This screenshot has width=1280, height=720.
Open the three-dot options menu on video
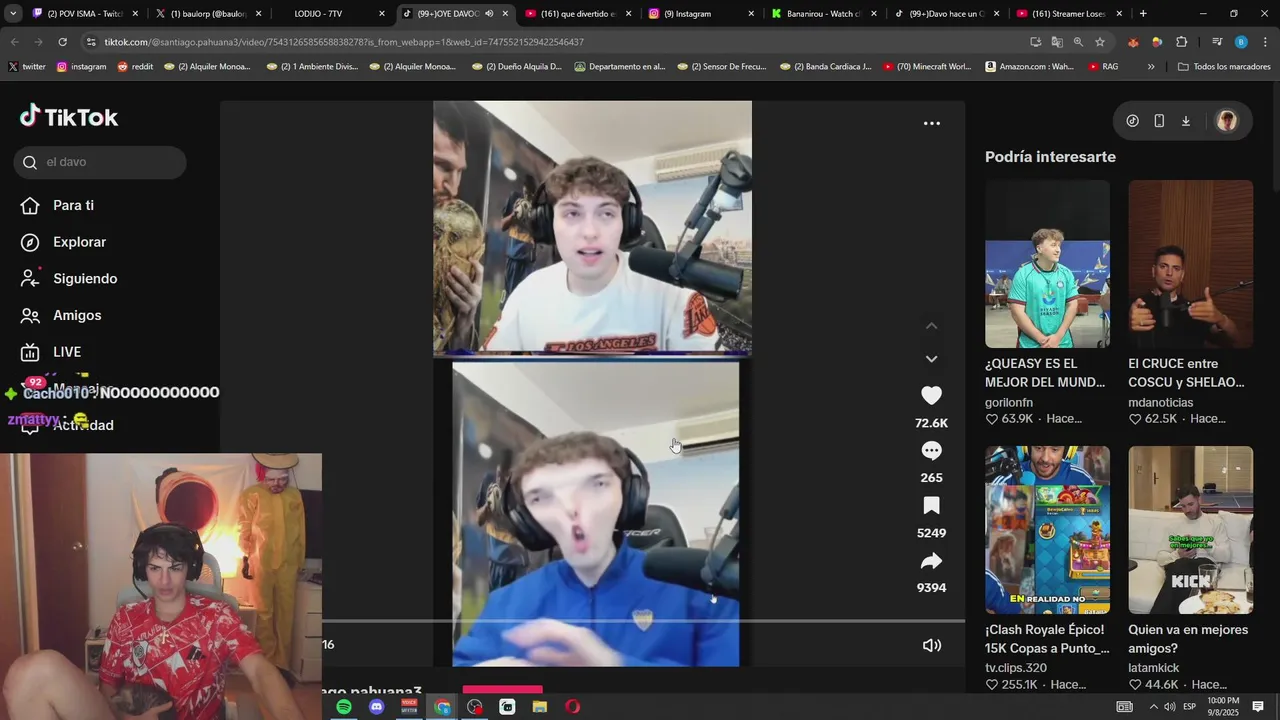point(931,123)
